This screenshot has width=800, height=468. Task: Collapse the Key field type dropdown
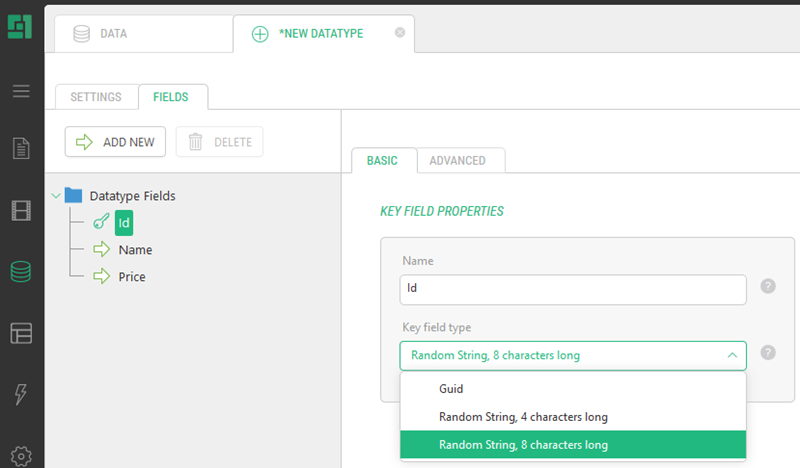click(x=732, y=355)
